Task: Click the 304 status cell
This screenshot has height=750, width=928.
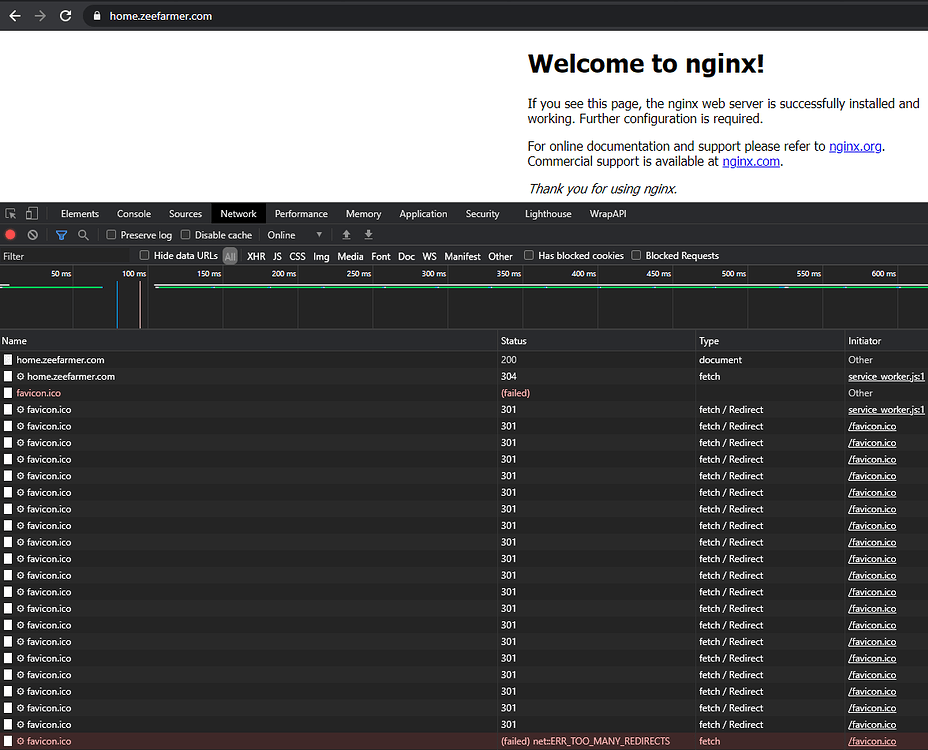Action: (x=508, y=376)
